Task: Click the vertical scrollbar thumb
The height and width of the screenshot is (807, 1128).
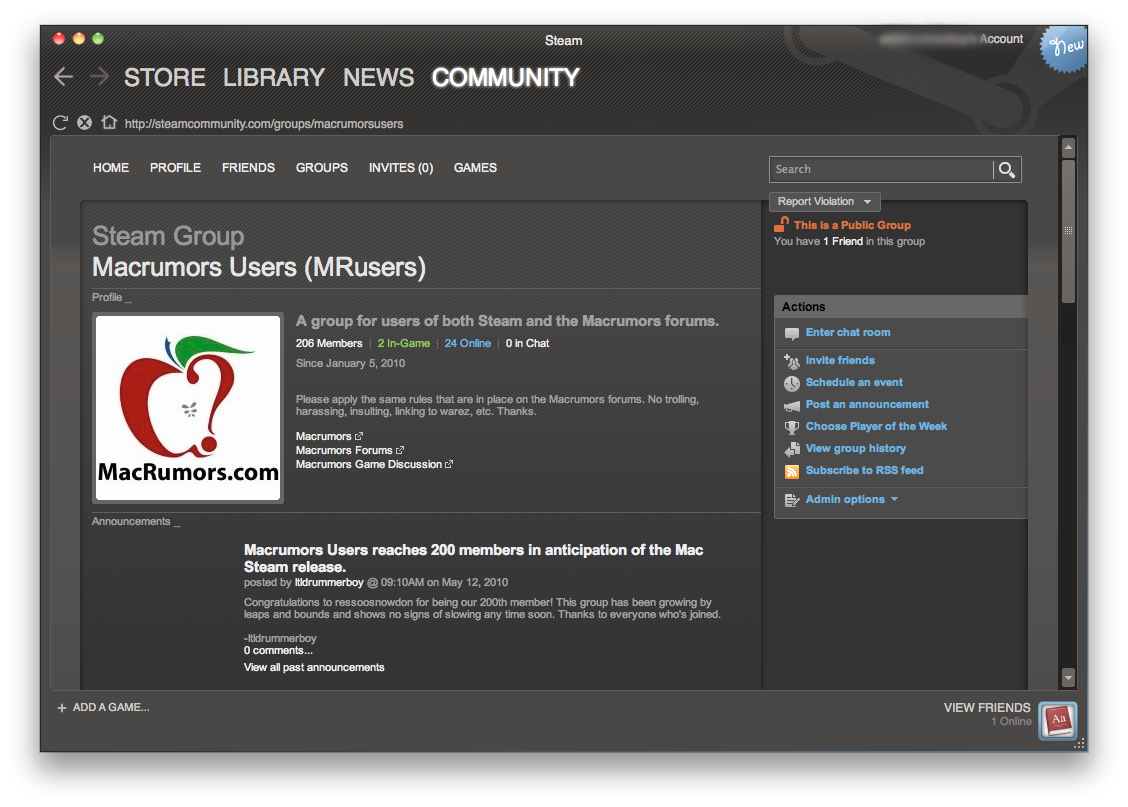Action: point(1068,231)
